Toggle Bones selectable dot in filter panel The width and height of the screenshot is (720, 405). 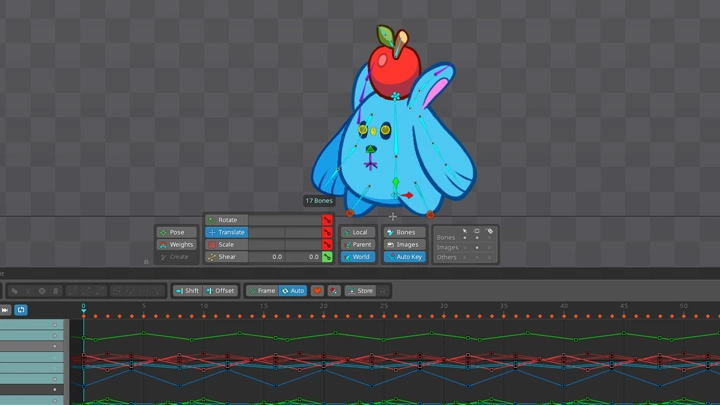coord(465,238)
